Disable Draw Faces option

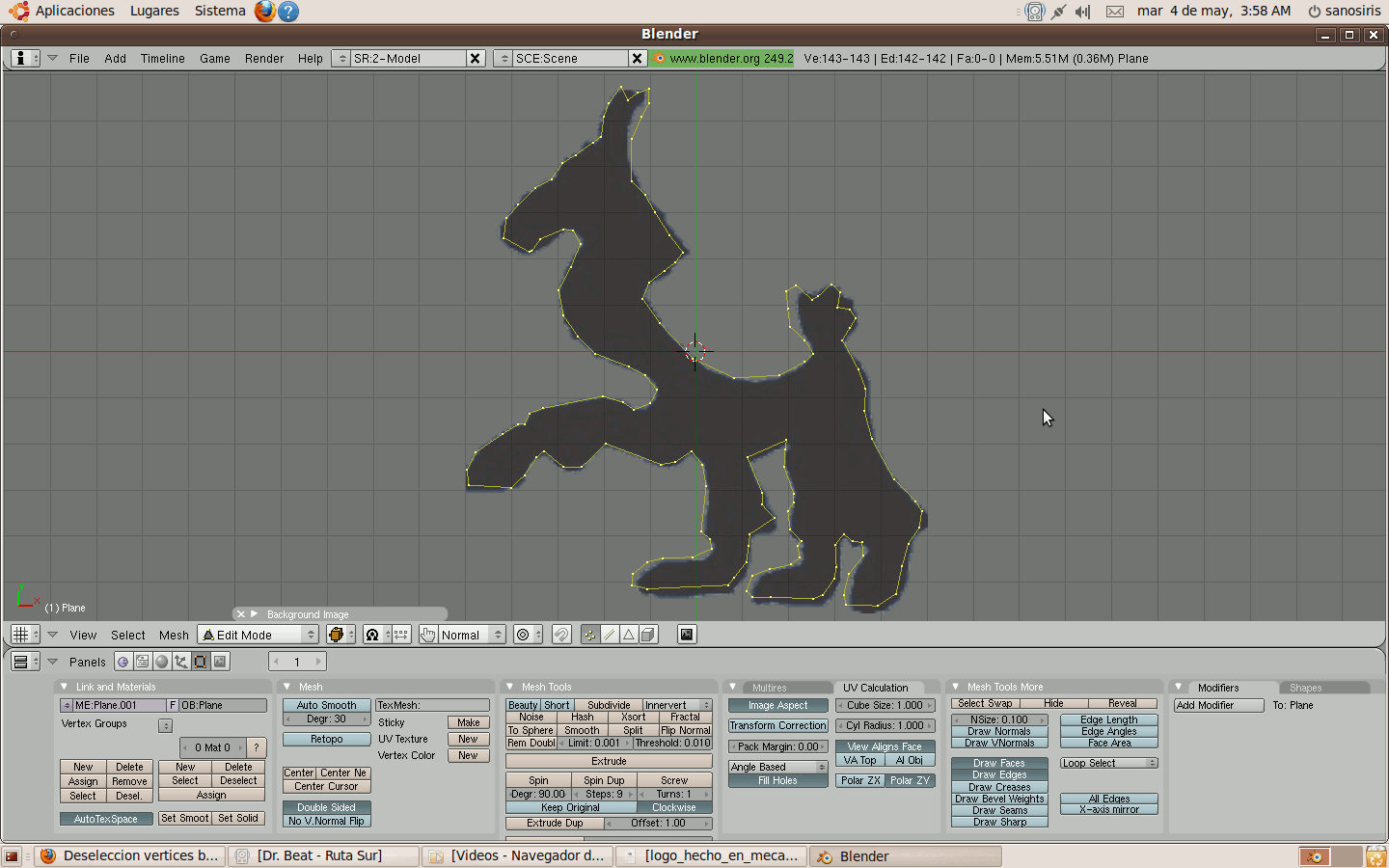[999, 763]
